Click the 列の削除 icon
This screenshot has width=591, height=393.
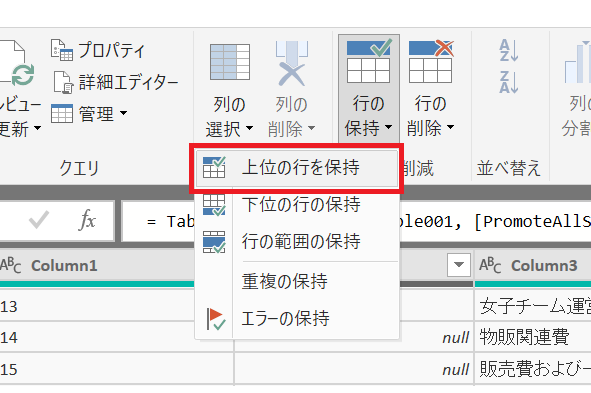(291, 63)
